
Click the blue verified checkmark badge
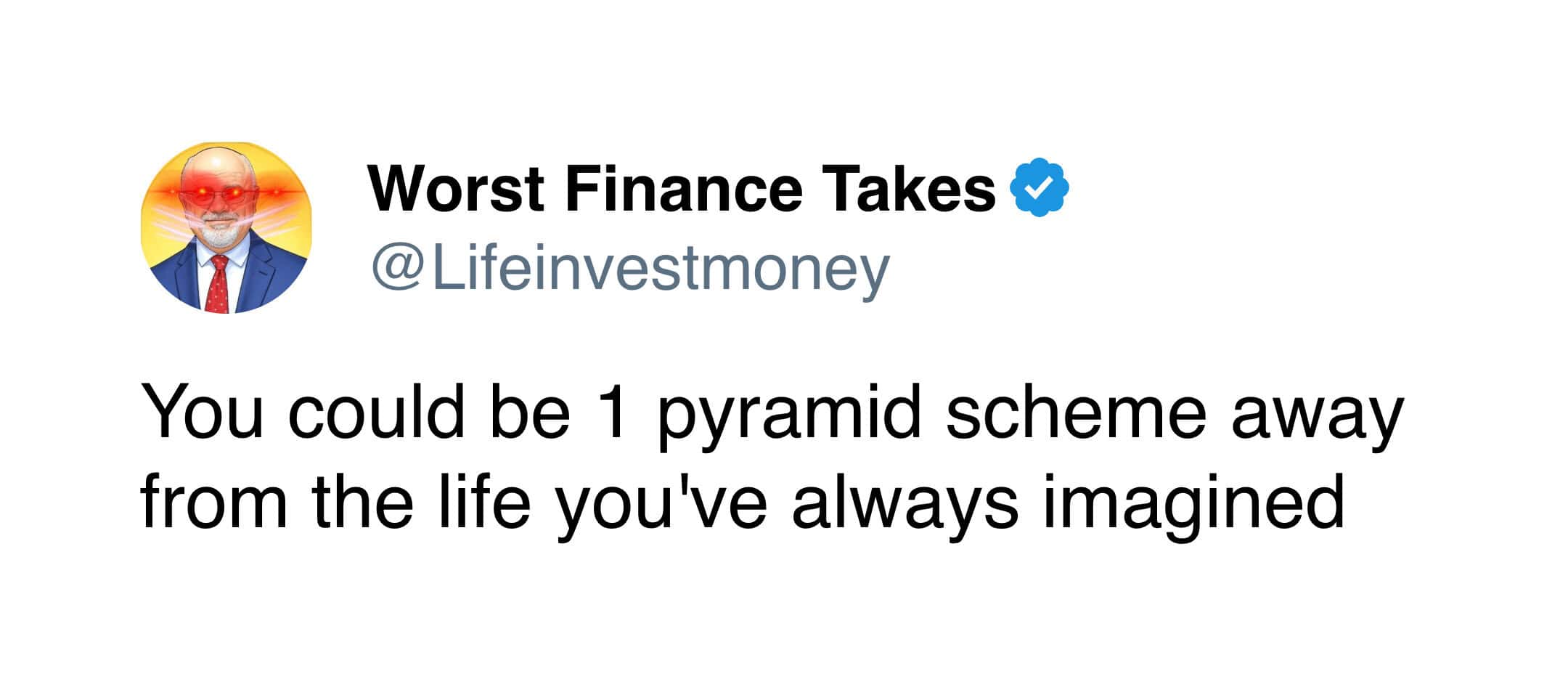click(1040, 187)
